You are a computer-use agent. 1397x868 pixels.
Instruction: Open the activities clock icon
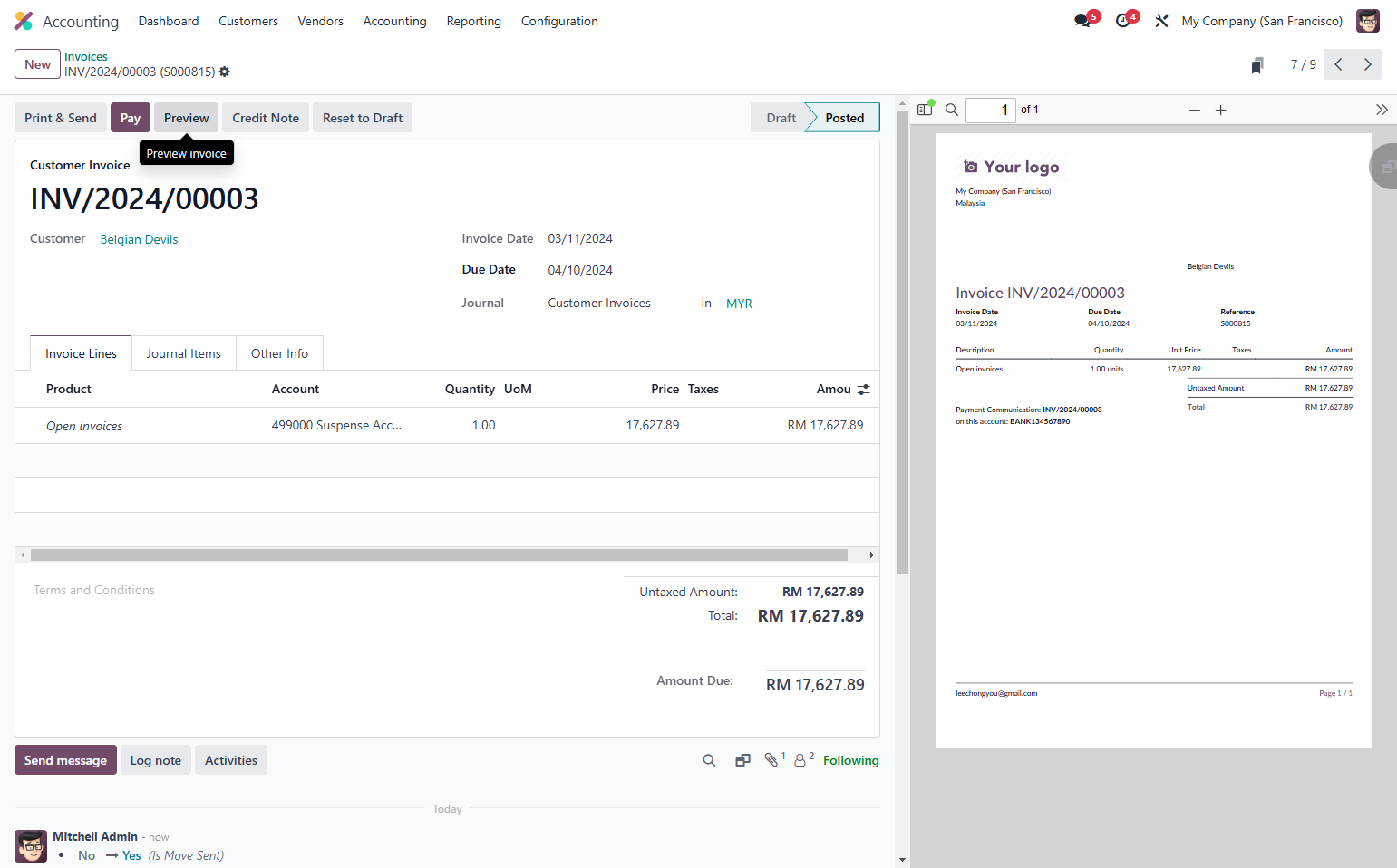pos(1123,21)
